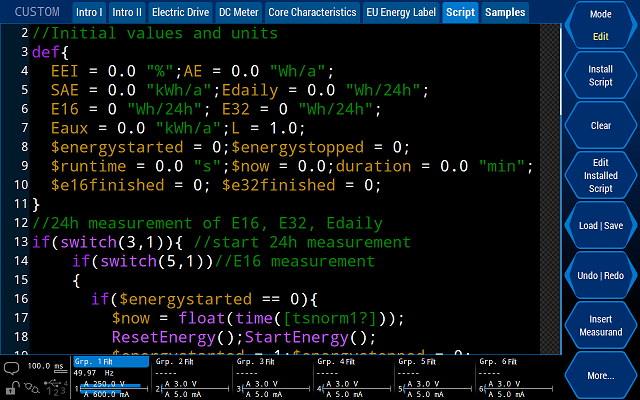Click variable 'Eaux' on line 7

[69, 128]
